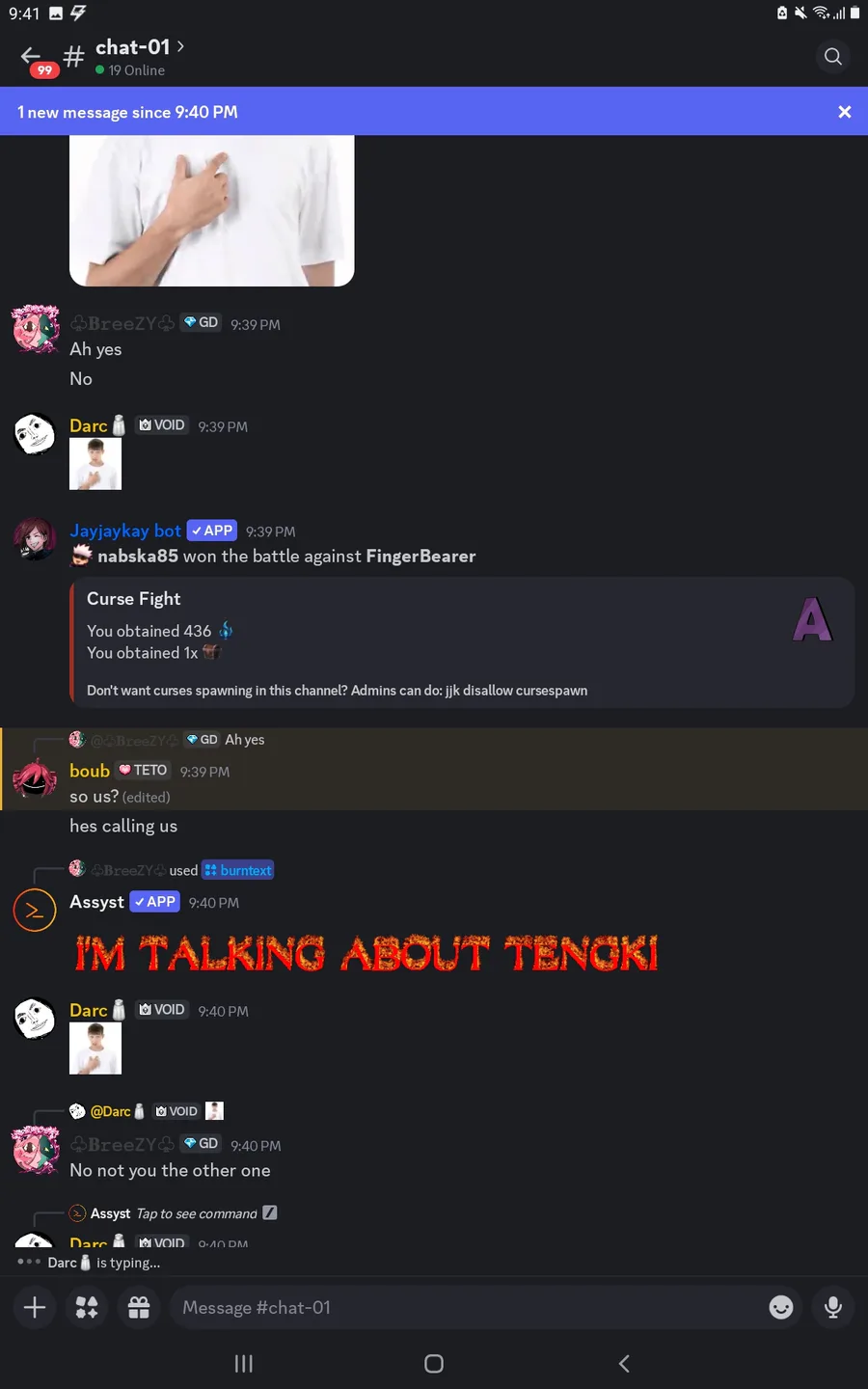Open the large white shirt image
Viewport: 868px width, 1389px height.
[212, 210]
